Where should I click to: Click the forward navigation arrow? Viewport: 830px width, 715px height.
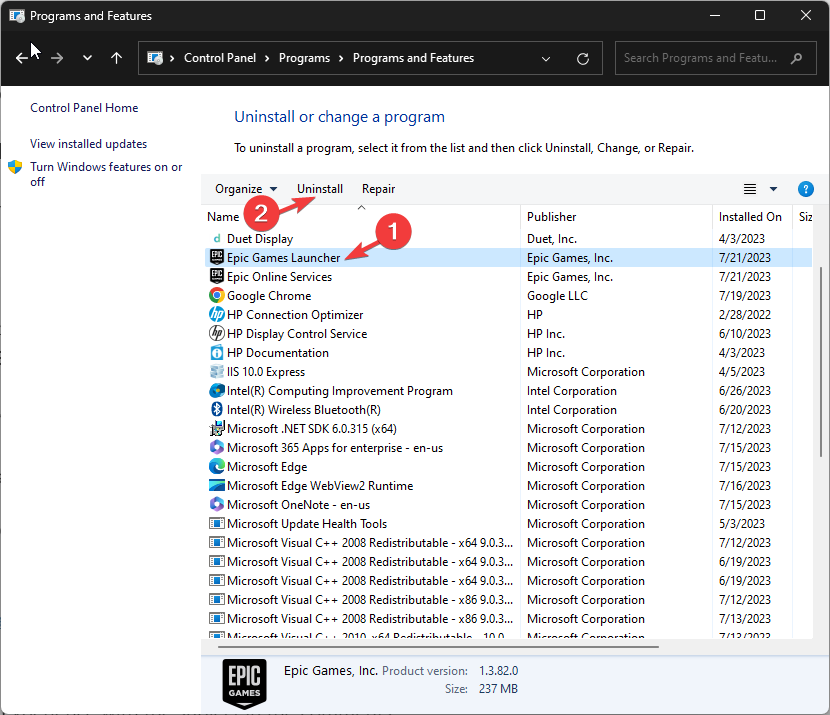tap(57, 58)
